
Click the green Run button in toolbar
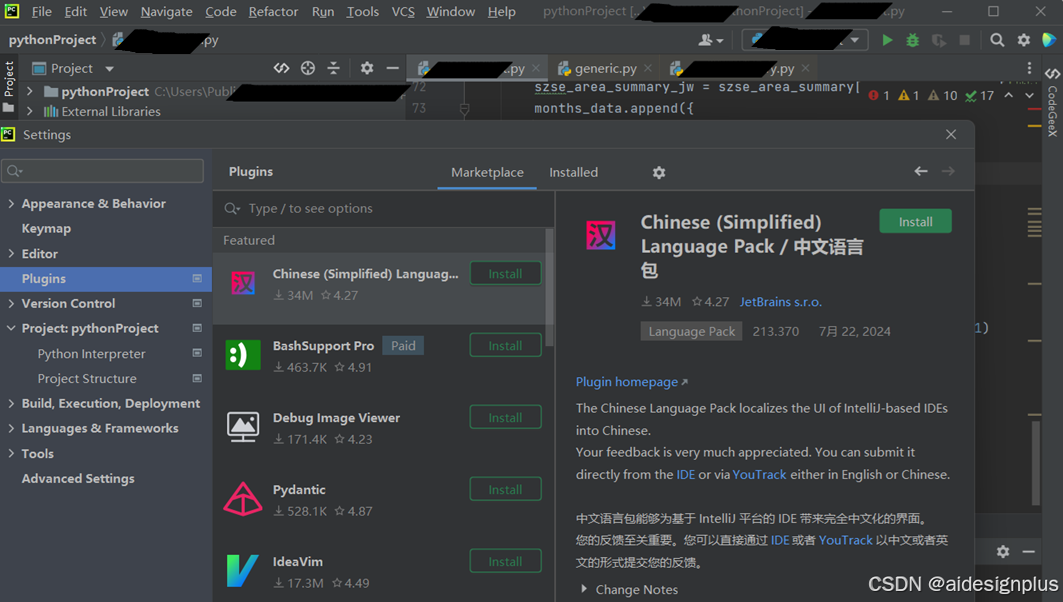tap(887, 40)
